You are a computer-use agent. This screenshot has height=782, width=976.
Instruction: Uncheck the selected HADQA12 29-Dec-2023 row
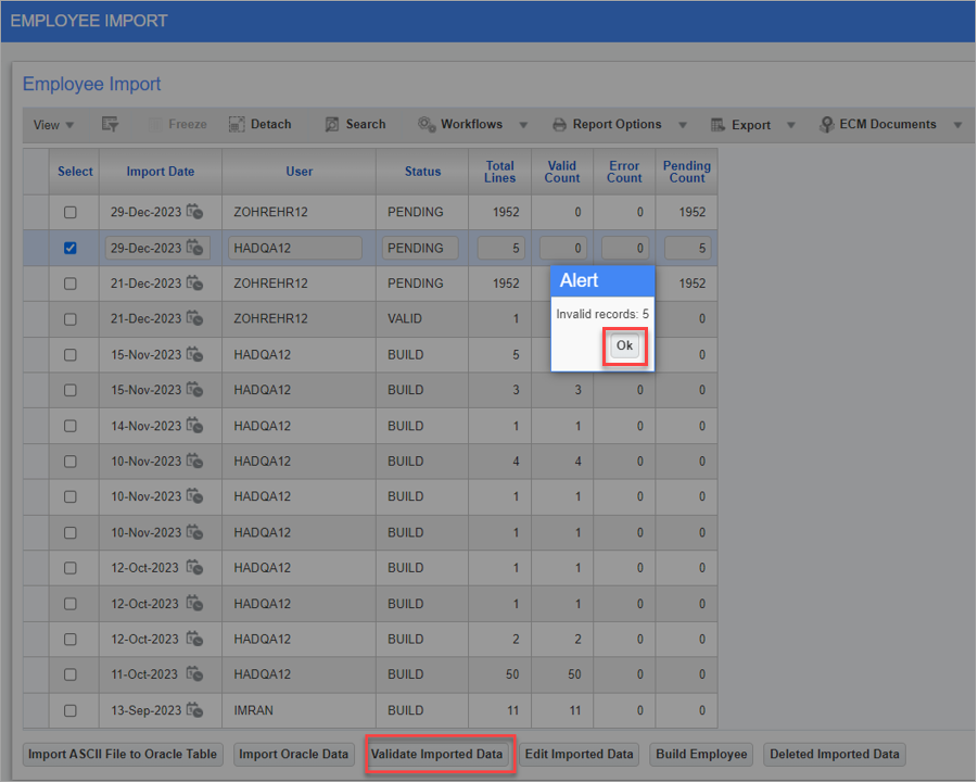coord(70,248)
